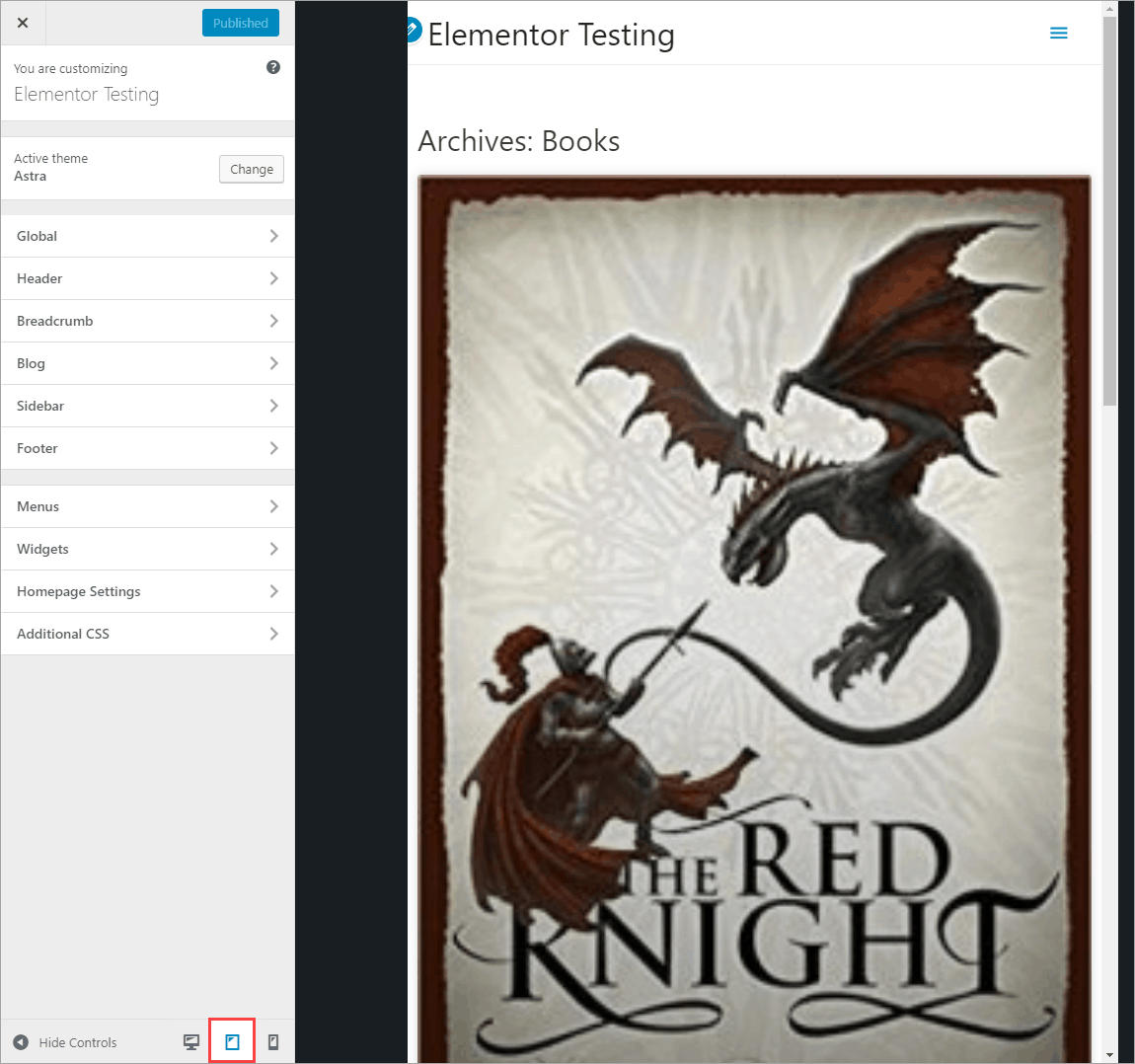
Task: Click the Elementor Testing site title link
Action: (551, 35)
